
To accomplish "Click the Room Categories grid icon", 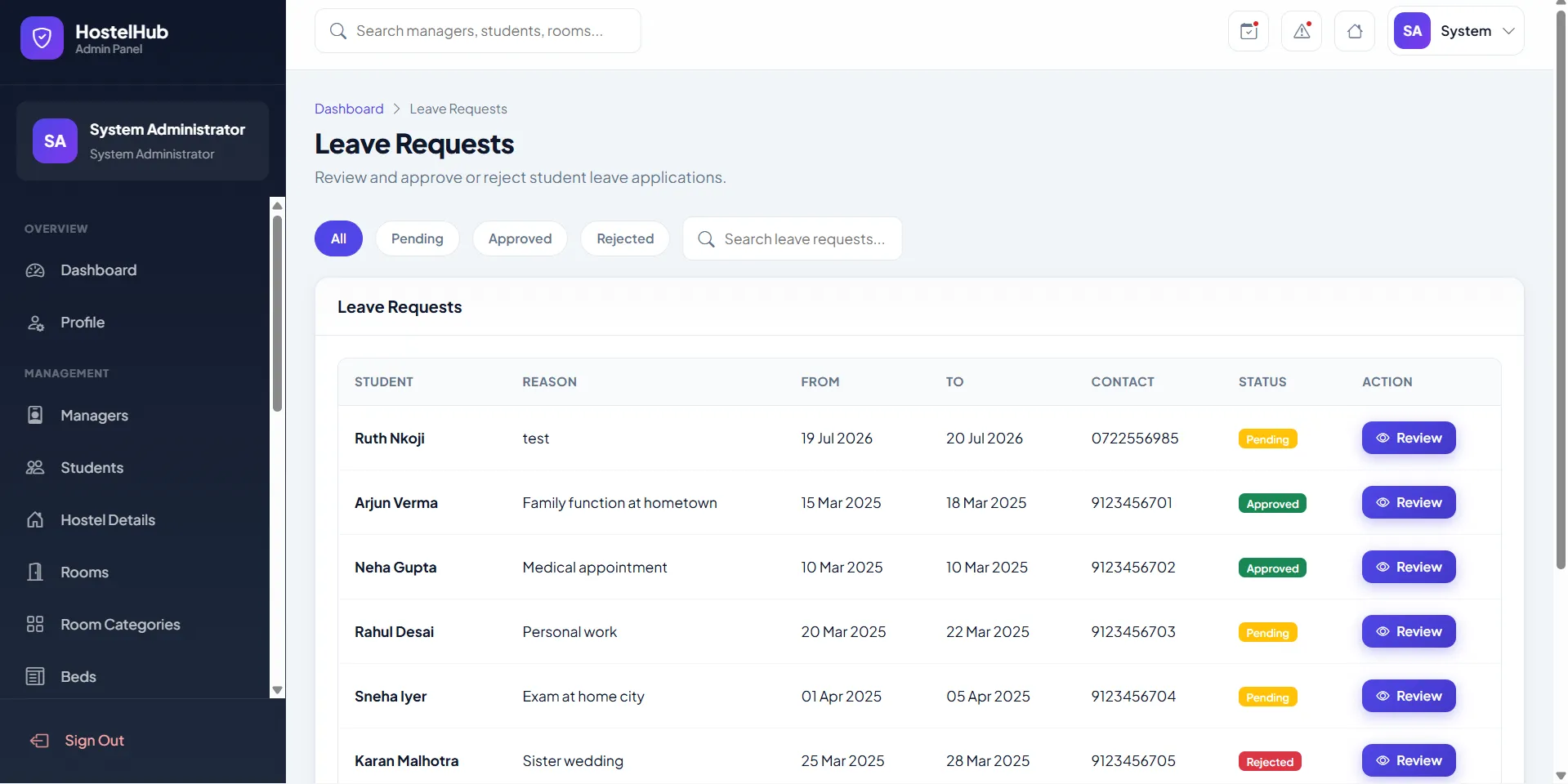I will coord(35,624).
